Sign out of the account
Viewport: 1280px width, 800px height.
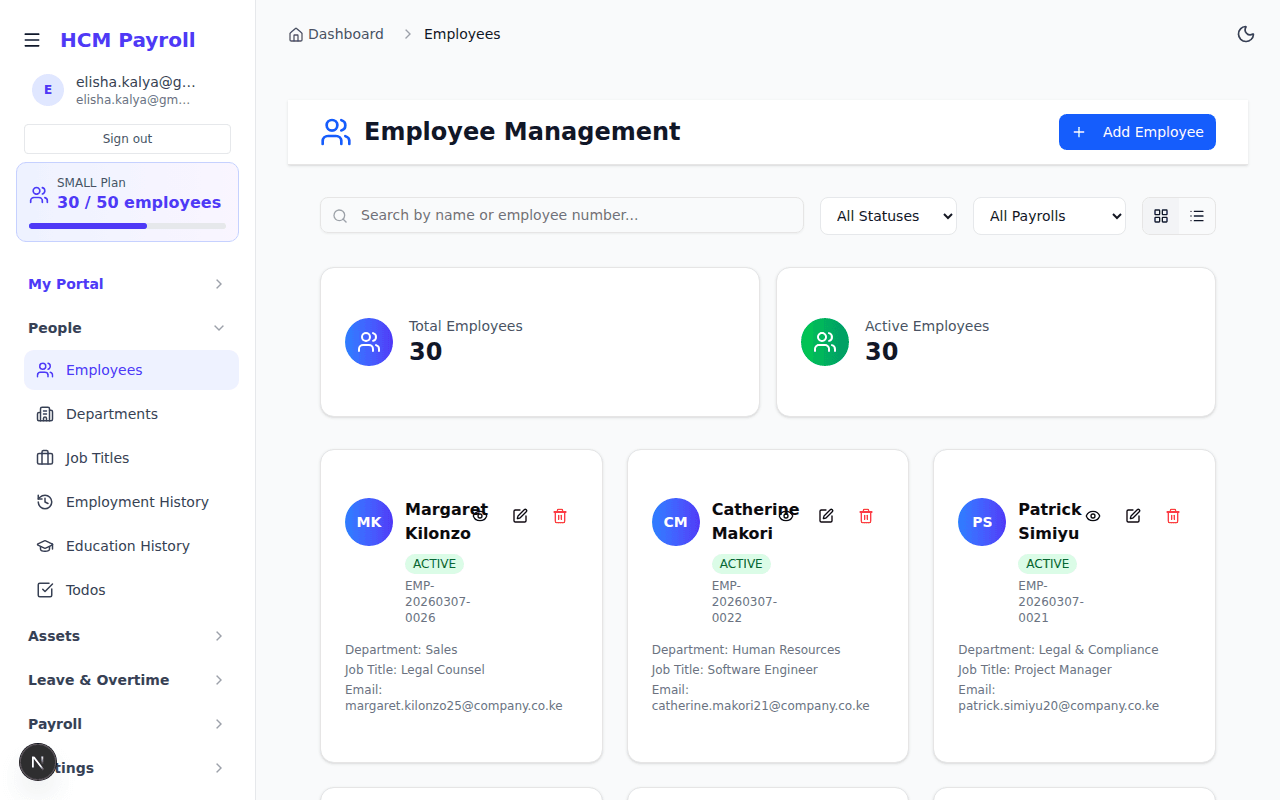(127, 137)
